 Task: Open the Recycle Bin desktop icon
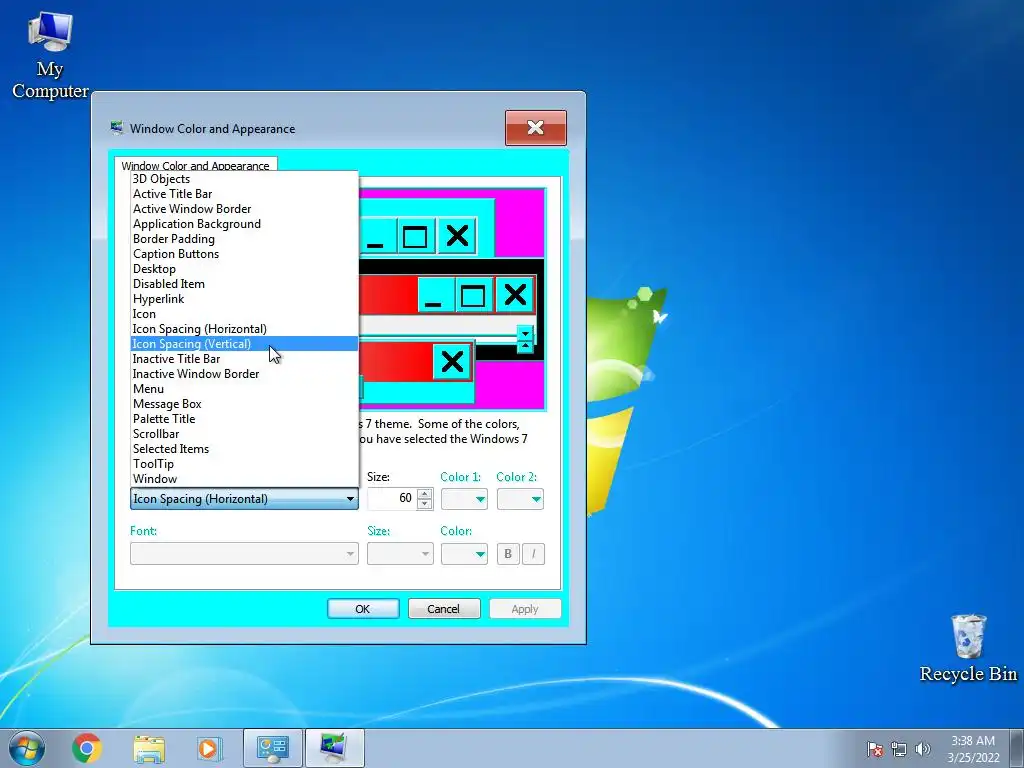pos(968,648)
